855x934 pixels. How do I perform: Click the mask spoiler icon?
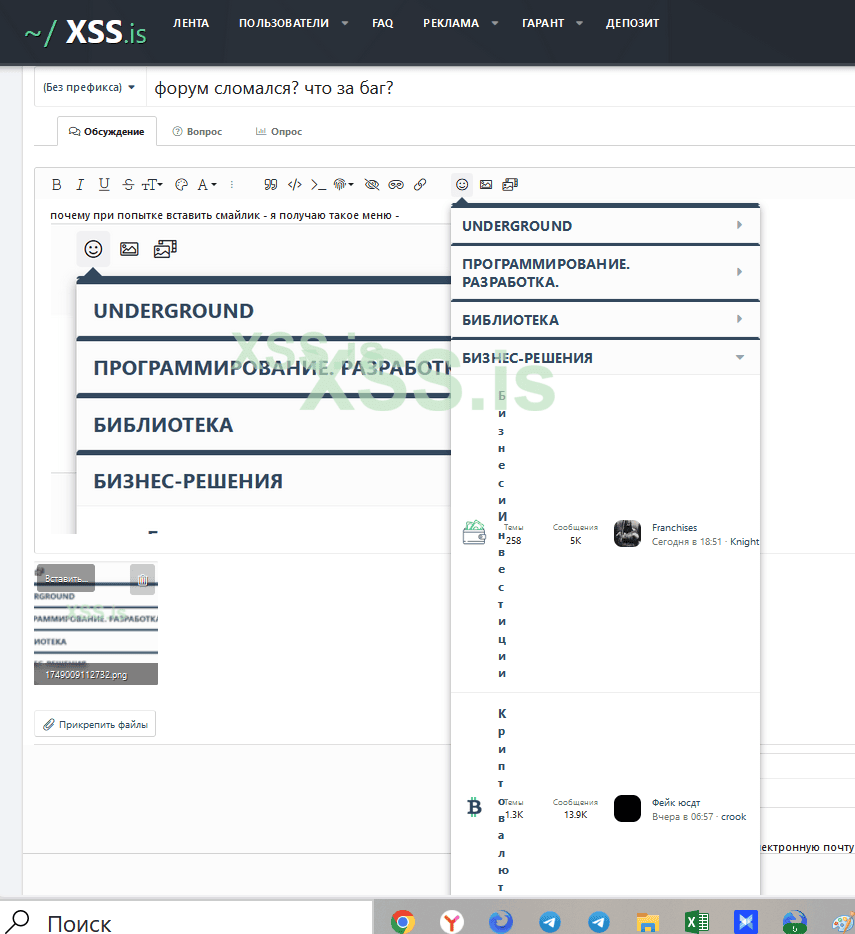pyautogui.click(x=396, y=185)
